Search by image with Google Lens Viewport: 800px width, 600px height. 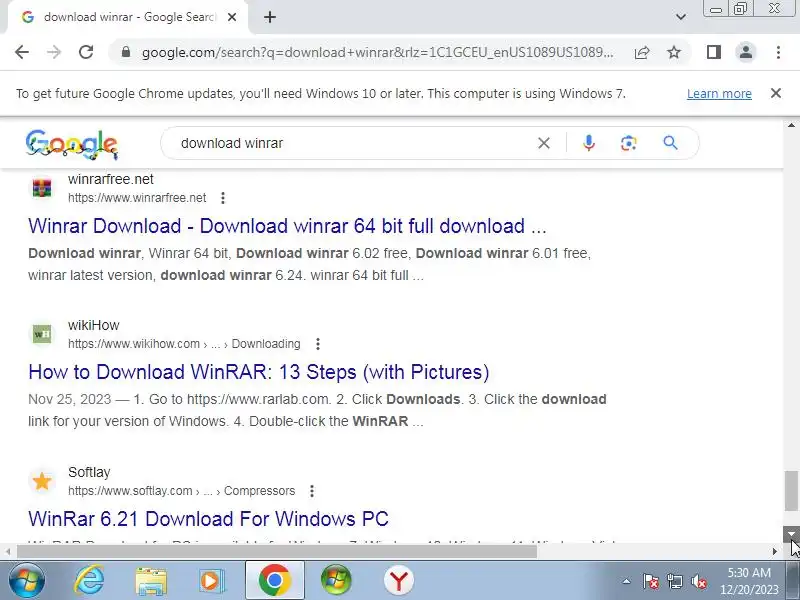tap(629, 143)
